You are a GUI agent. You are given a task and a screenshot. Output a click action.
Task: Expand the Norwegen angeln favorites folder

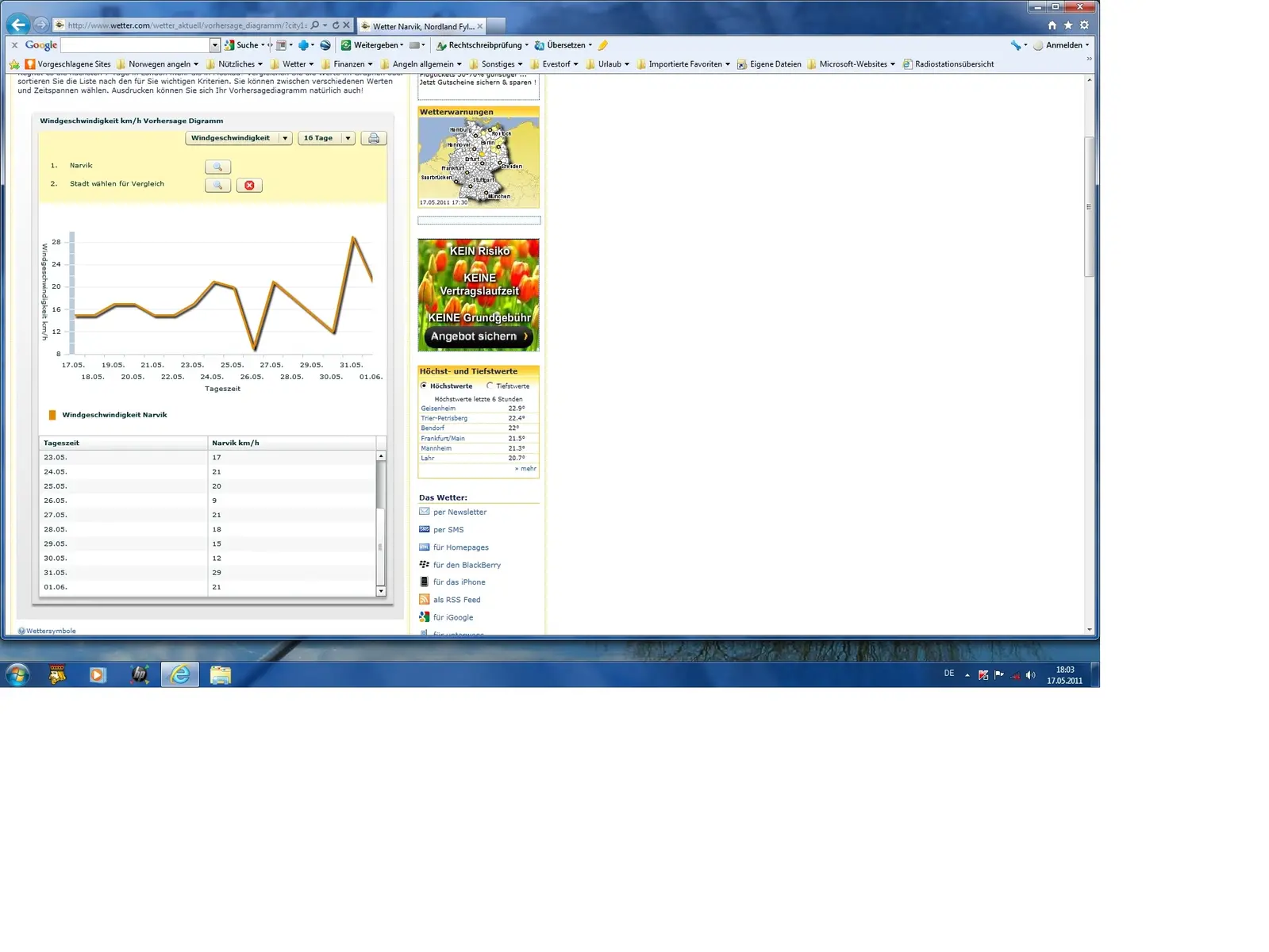[x=157, y=64]
